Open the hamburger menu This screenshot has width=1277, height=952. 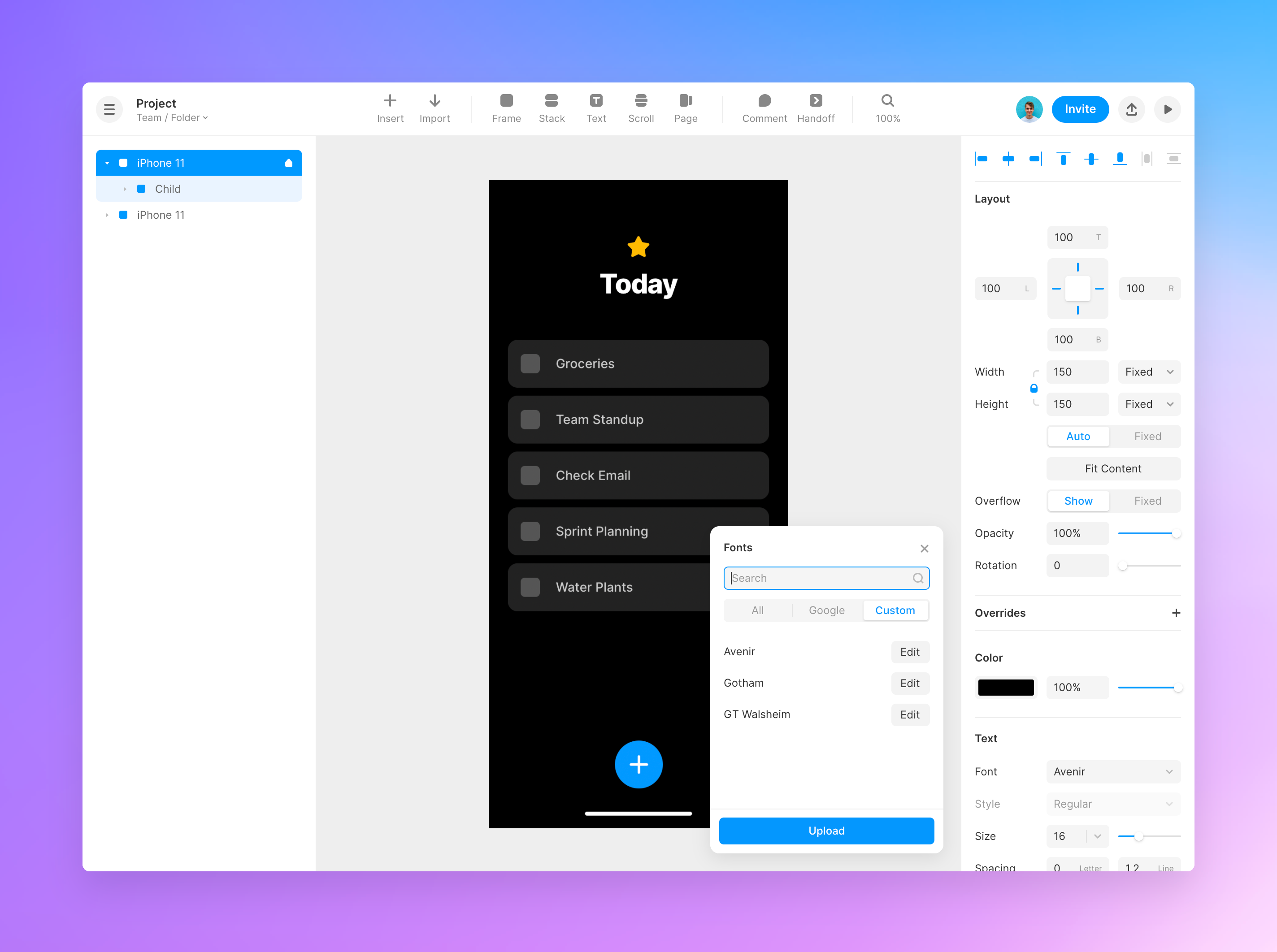click(x=109, y=109)
